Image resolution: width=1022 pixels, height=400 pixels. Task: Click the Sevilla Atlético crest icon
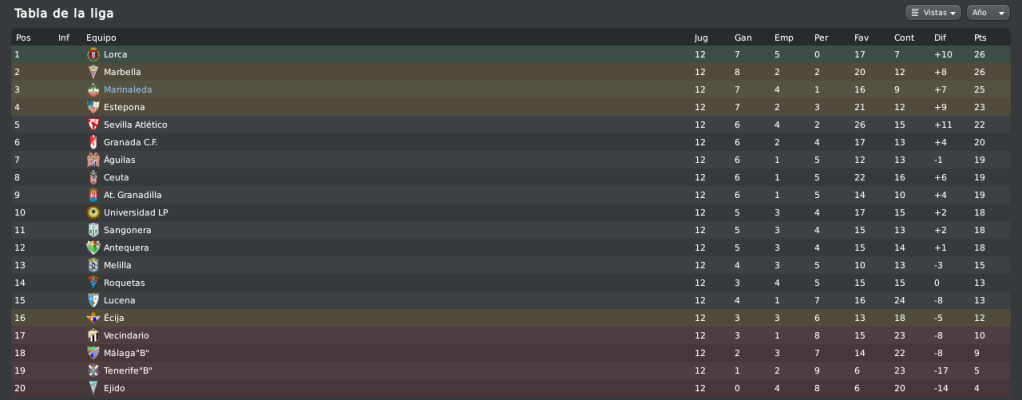coord(94,125)
